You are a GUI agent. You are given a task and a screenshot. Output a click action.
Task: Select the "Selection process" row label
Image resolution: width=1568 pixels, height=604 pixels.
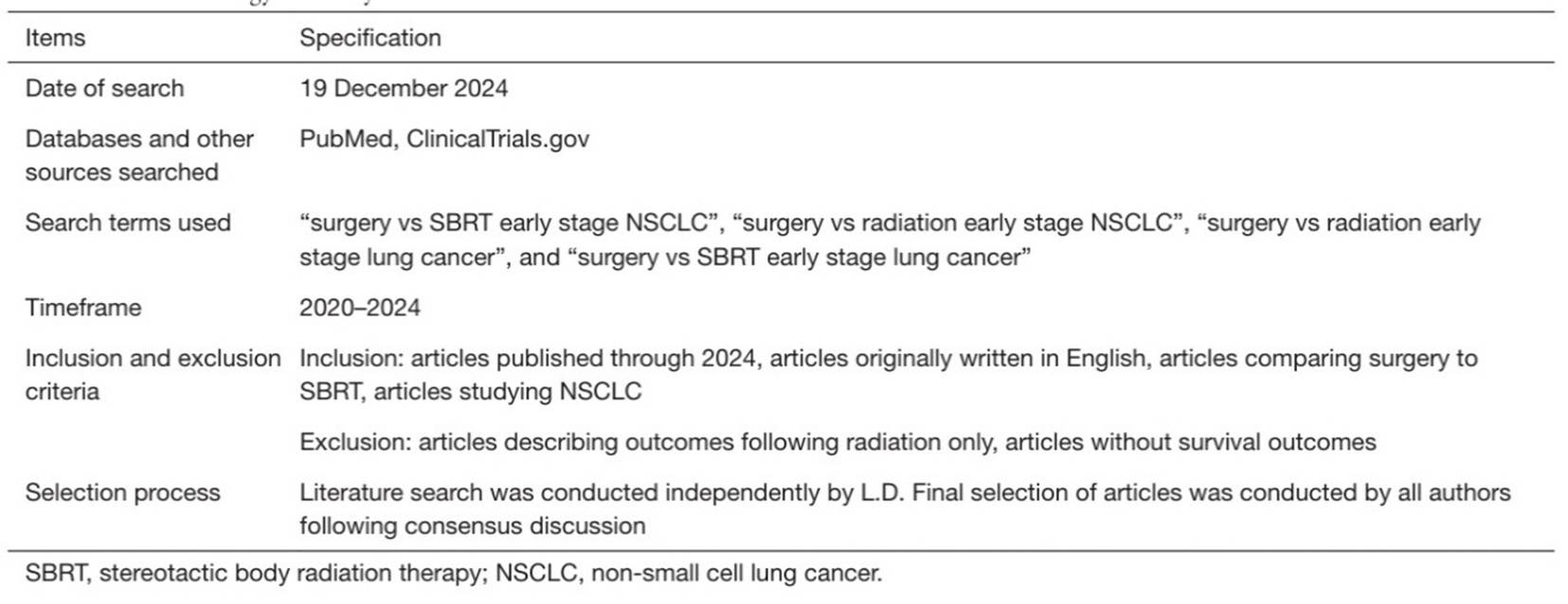pos(122,492)
